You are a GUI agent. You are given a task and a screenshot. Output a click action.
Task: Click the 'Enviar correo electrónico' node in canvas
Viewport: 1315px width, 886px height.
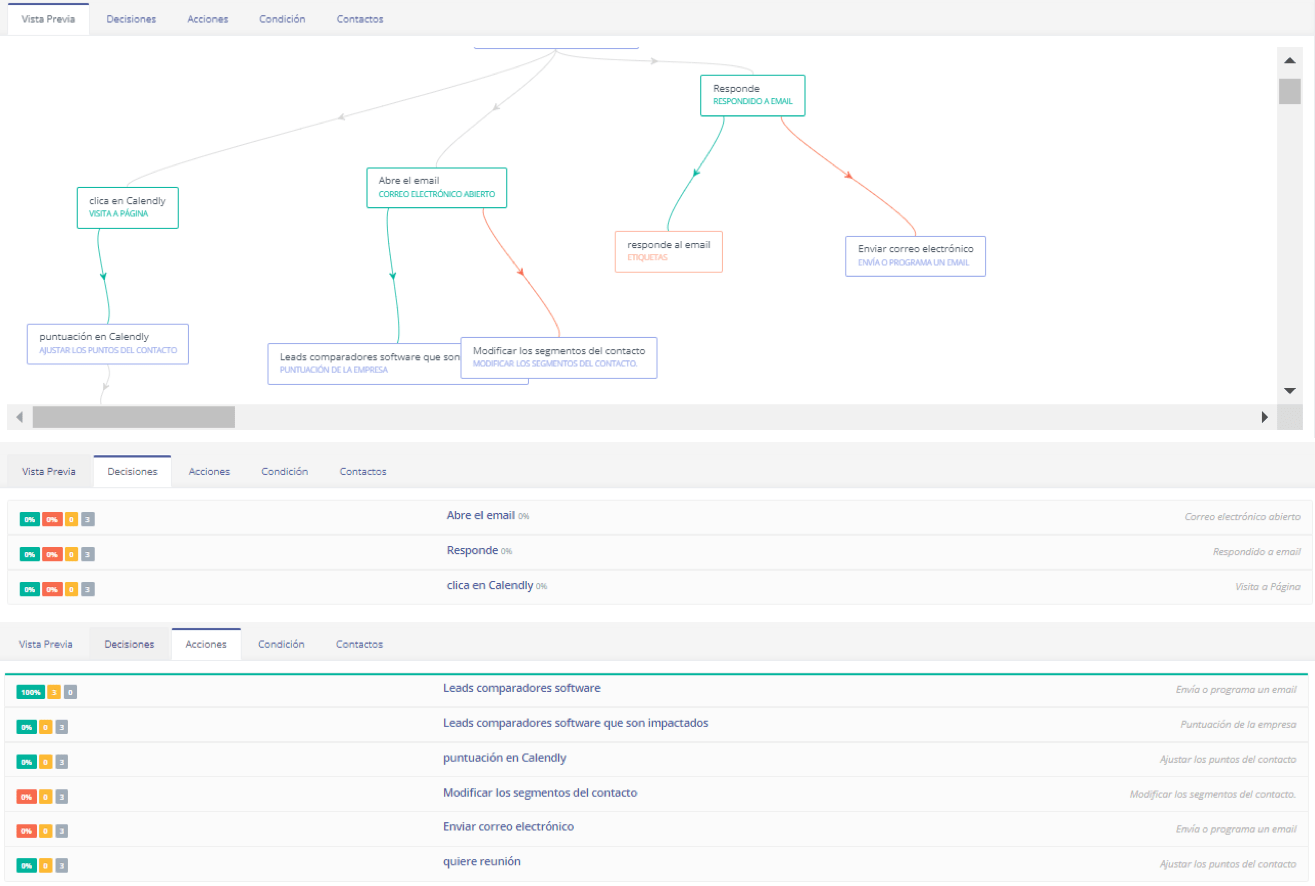pos(915,256)
